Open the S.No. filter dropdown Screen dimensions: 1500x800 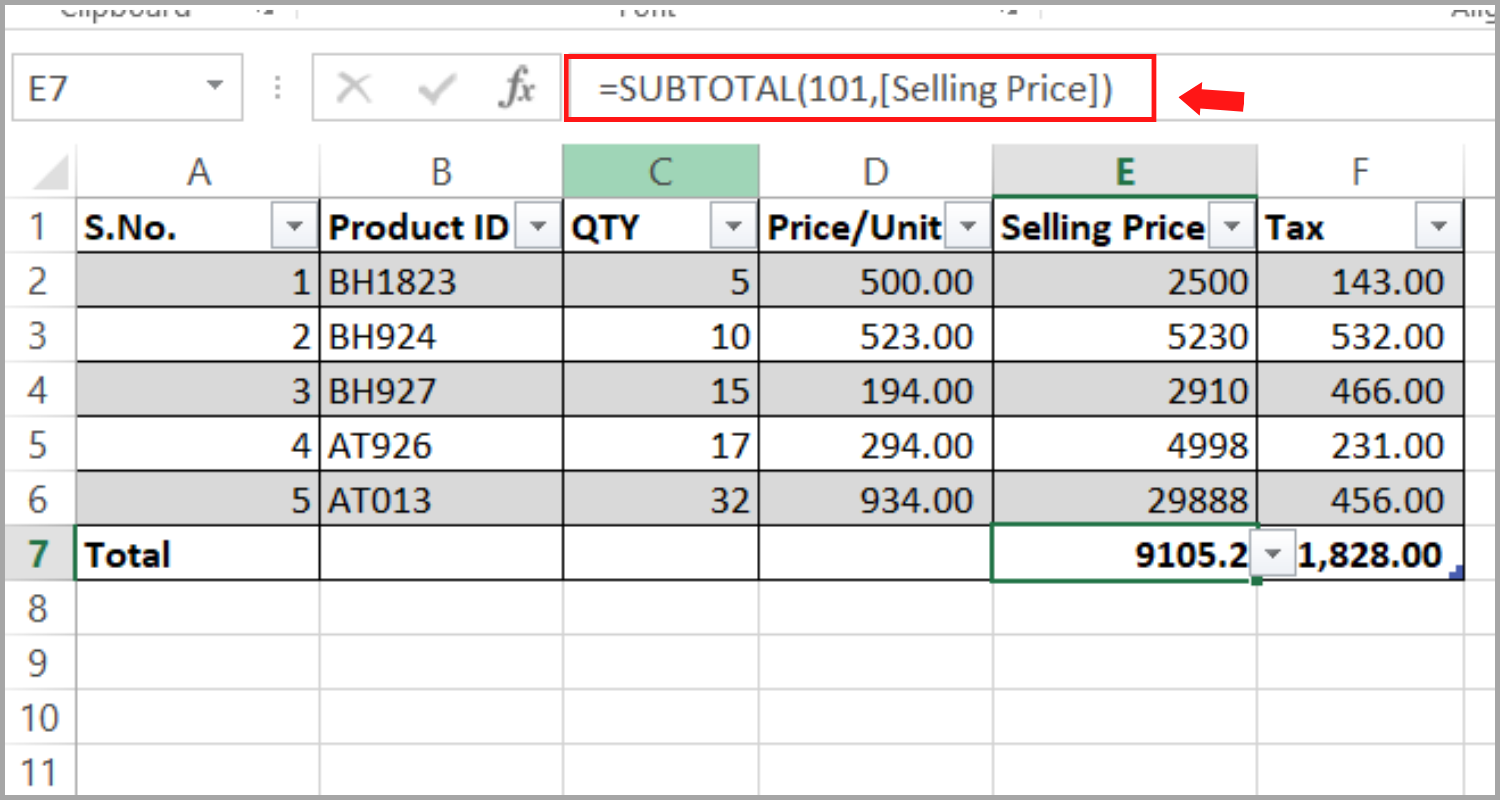[293, 226]
